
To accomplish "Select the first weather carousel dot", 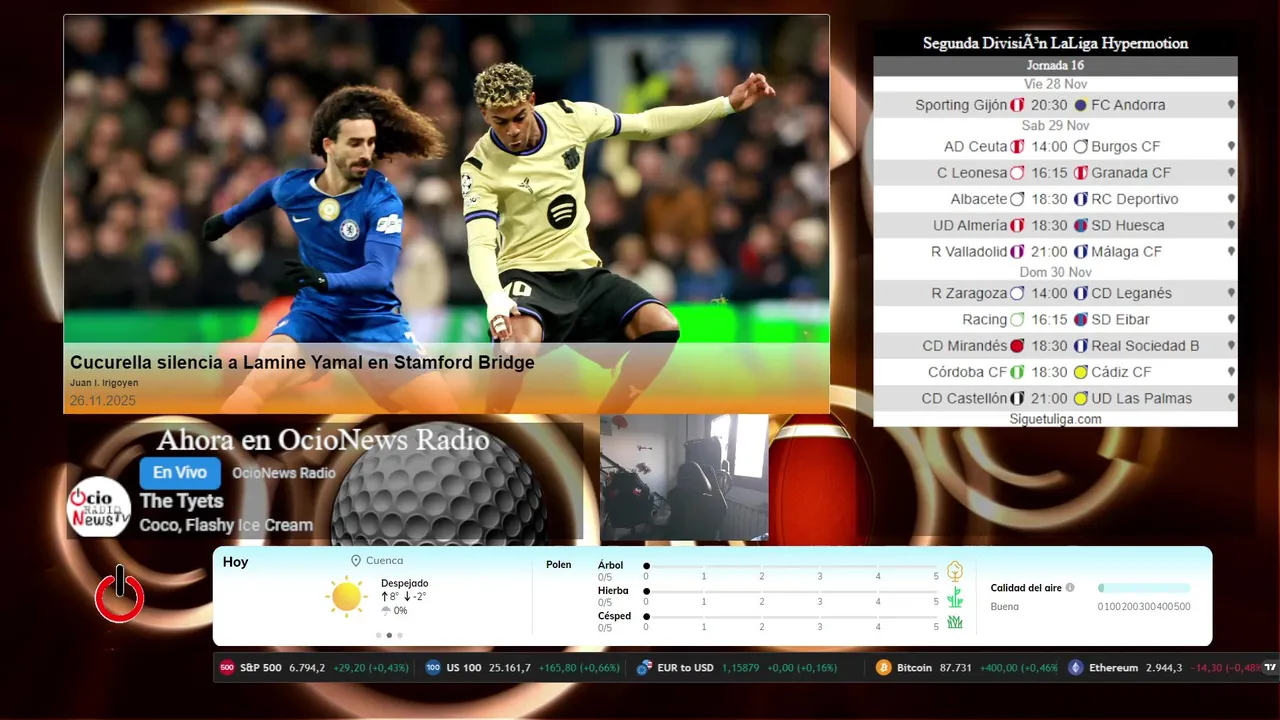I will point(378,635).
